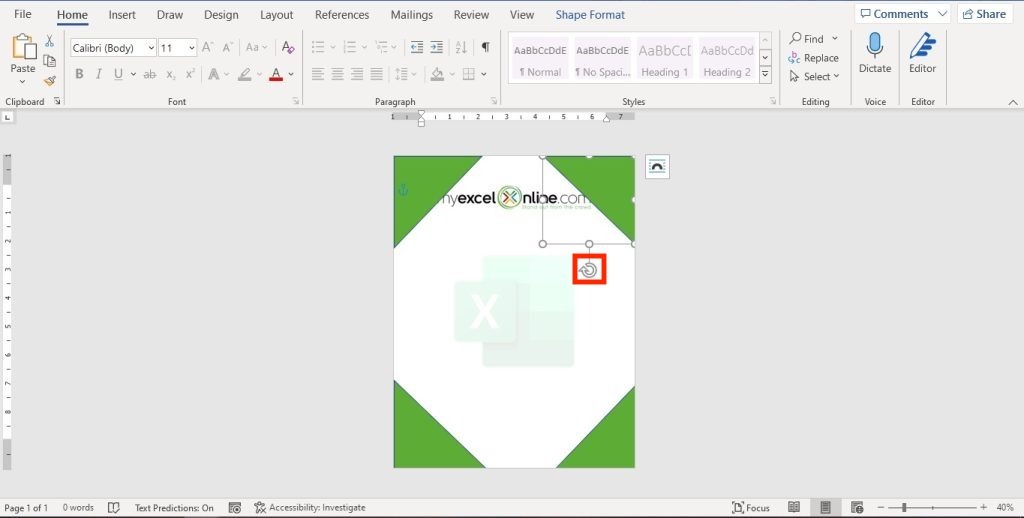Switch to Web Layout view icon
This screenshot has width=1024, height=518.
pos(857,508)
